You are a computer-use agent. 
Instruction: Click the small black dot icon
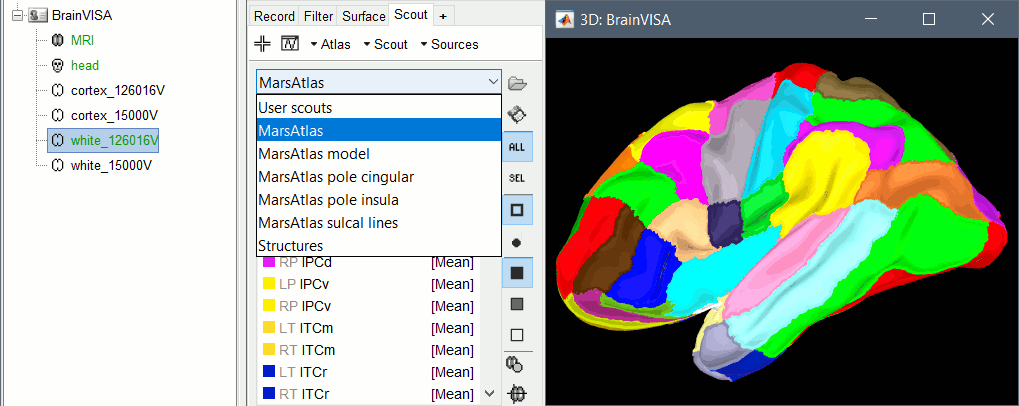[x=517, y=241]
